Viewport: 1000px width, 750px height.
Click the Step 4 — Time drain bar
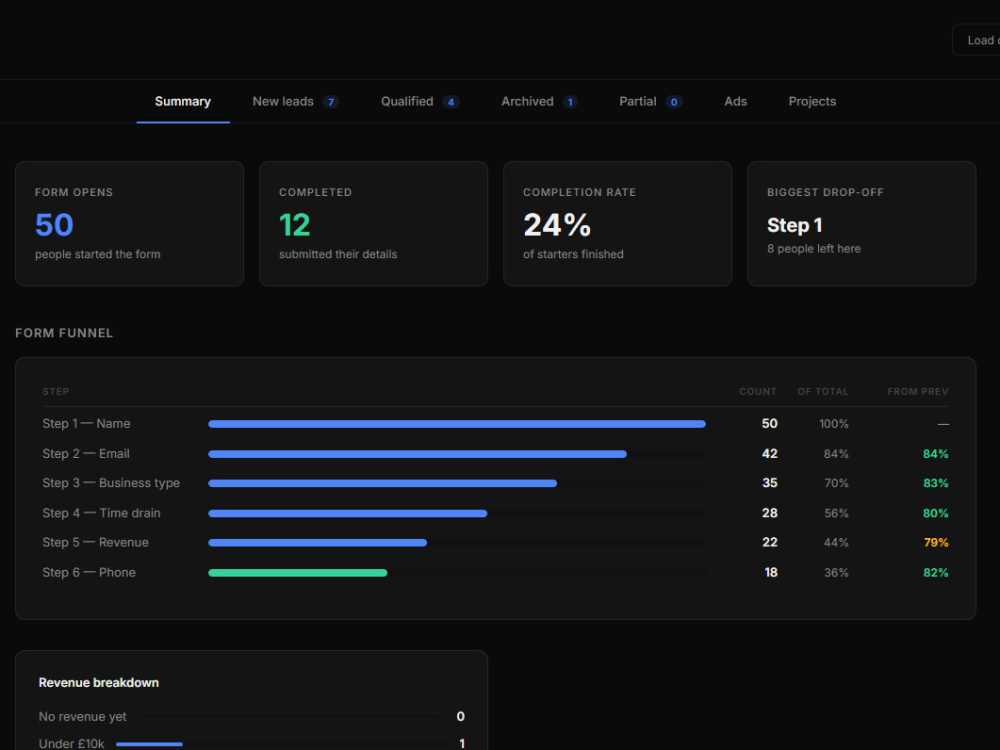348,513
